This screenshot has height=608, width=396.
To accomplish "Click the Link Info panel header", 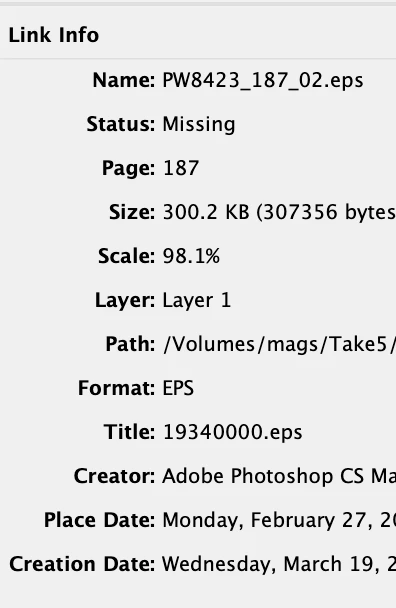I will point(54,35).
